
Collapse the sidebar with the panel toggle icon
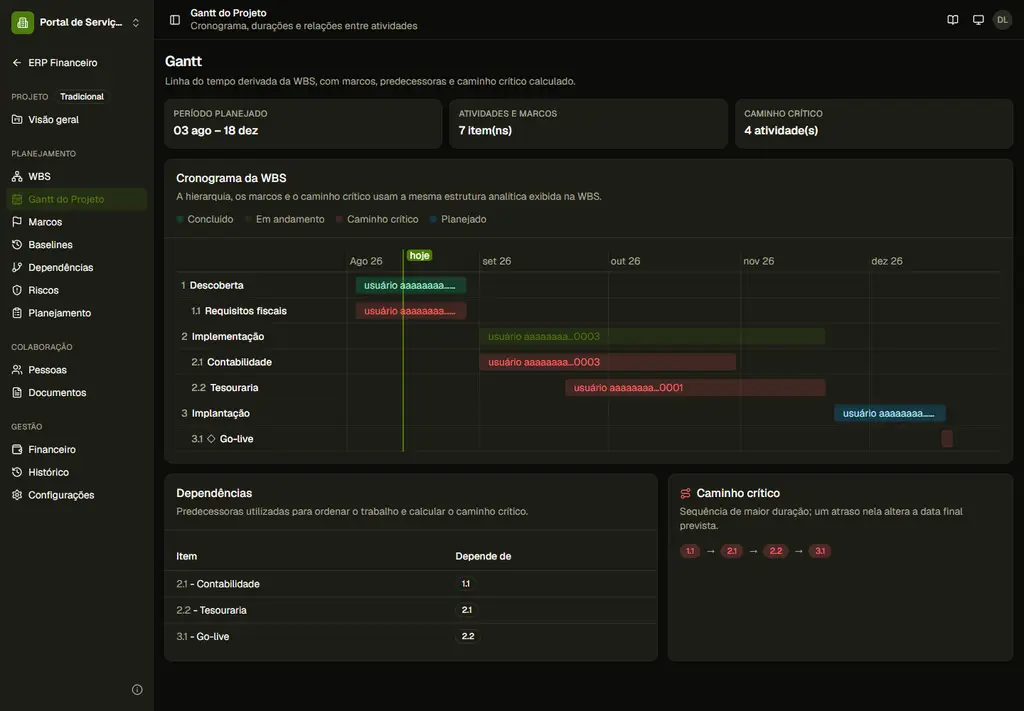[175, 20]
